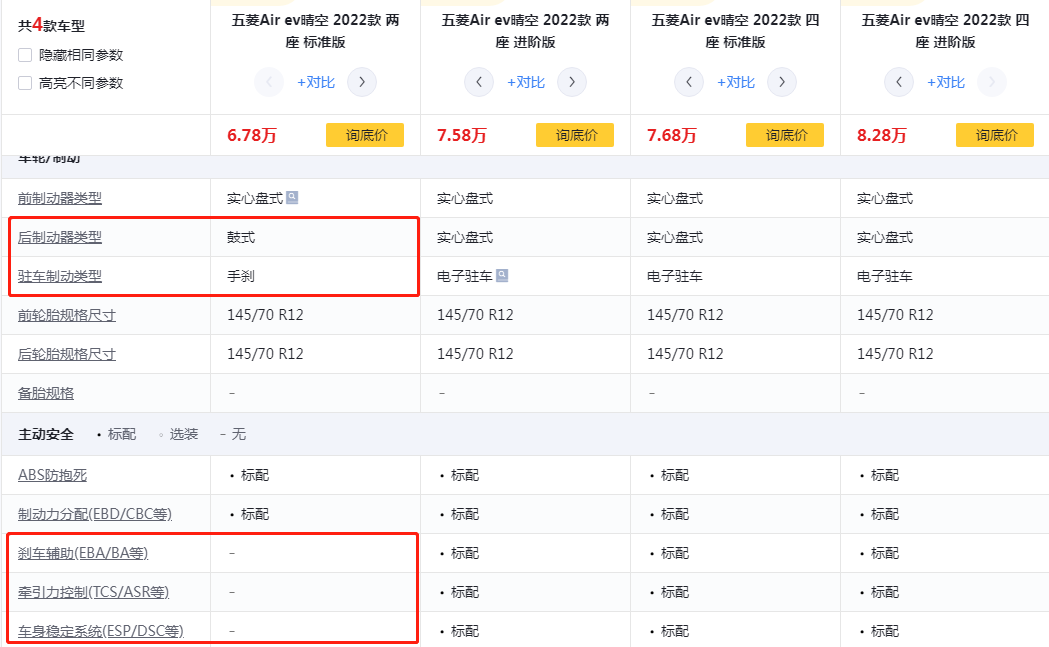Open the 刹车辅助(EBA/BA等) link
This screenshot has height=647, width=1049.
click(83, 553)
